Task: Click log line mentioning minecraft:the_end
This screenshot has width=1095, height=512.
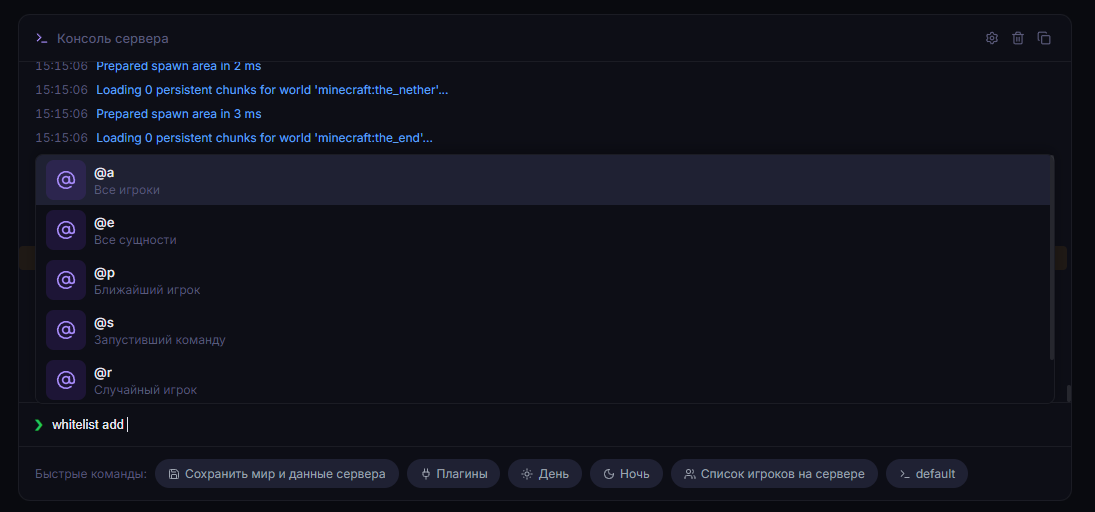Action: click(x=264, y=138)
